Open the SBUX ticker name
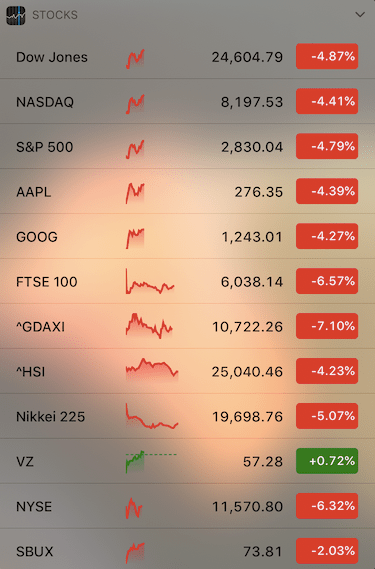375x569 pixels. coord(35,551)
